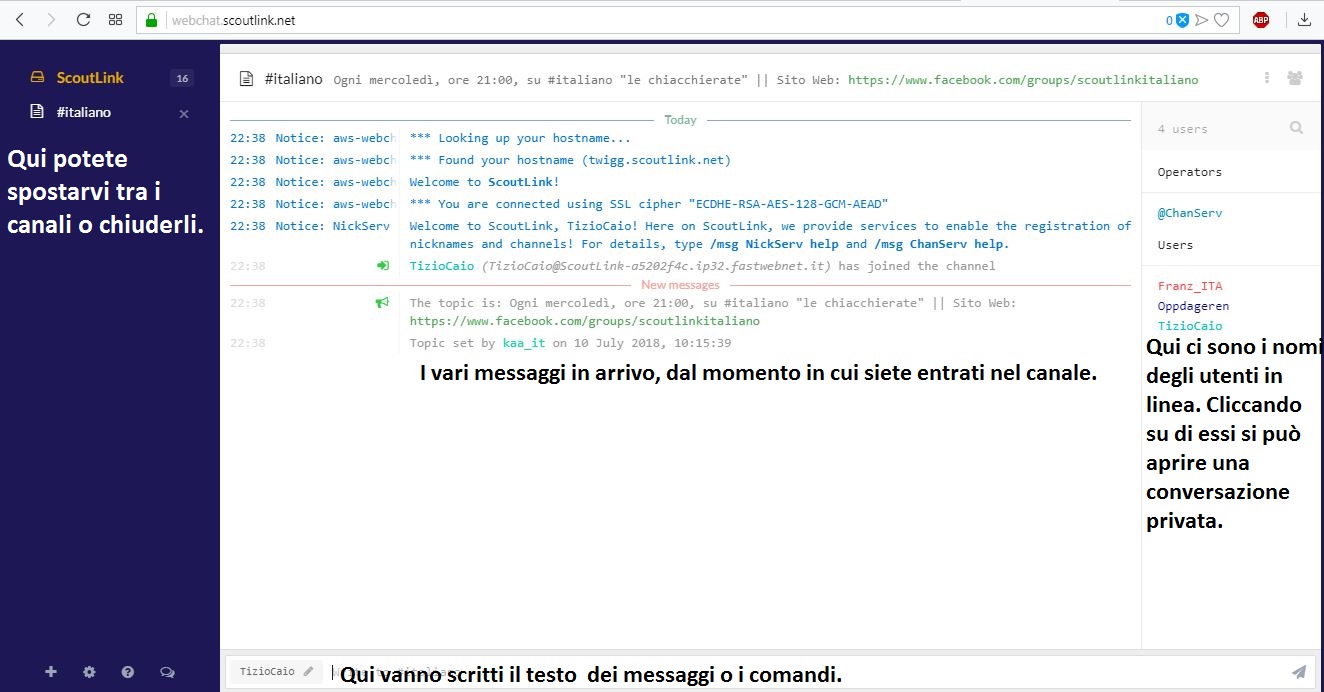Send message with paper plane icon
This screenshot has height=692, width=1324.
pos(1299,672)
